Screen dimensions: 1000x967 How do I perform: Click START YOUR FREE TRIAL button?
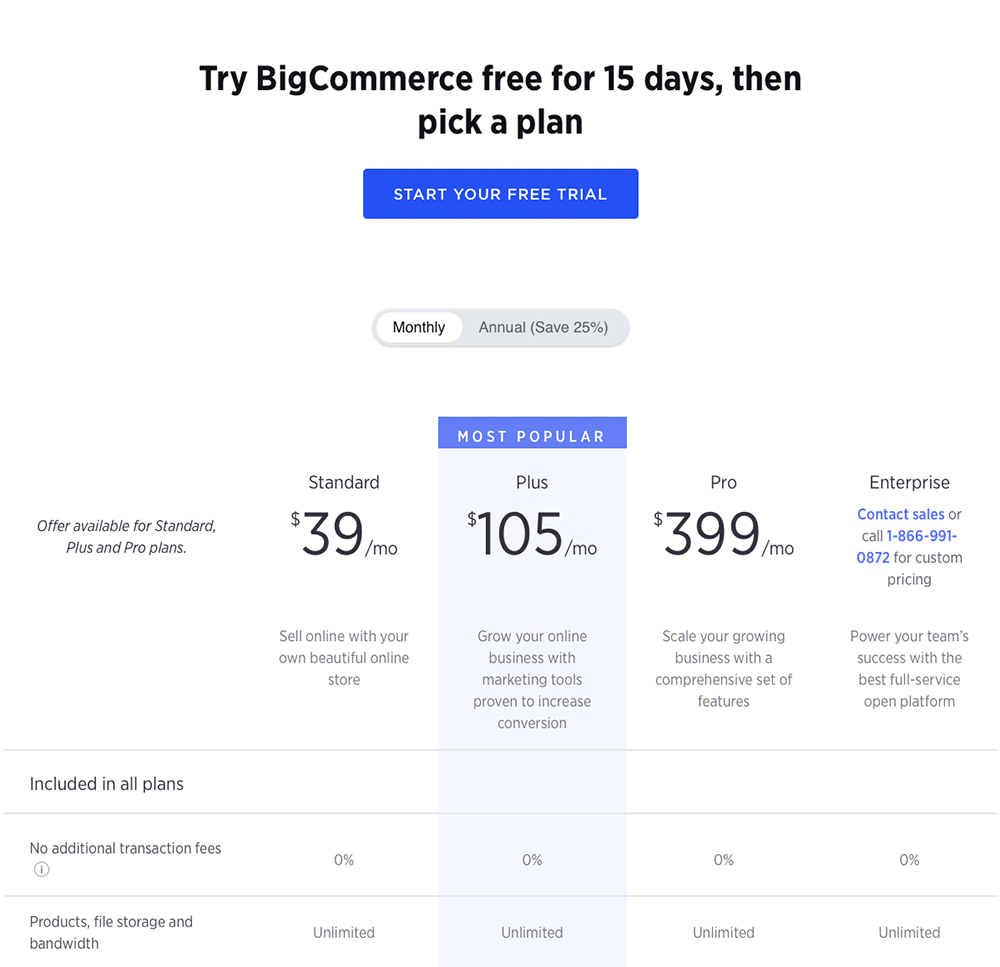click(x=501, y=194)
